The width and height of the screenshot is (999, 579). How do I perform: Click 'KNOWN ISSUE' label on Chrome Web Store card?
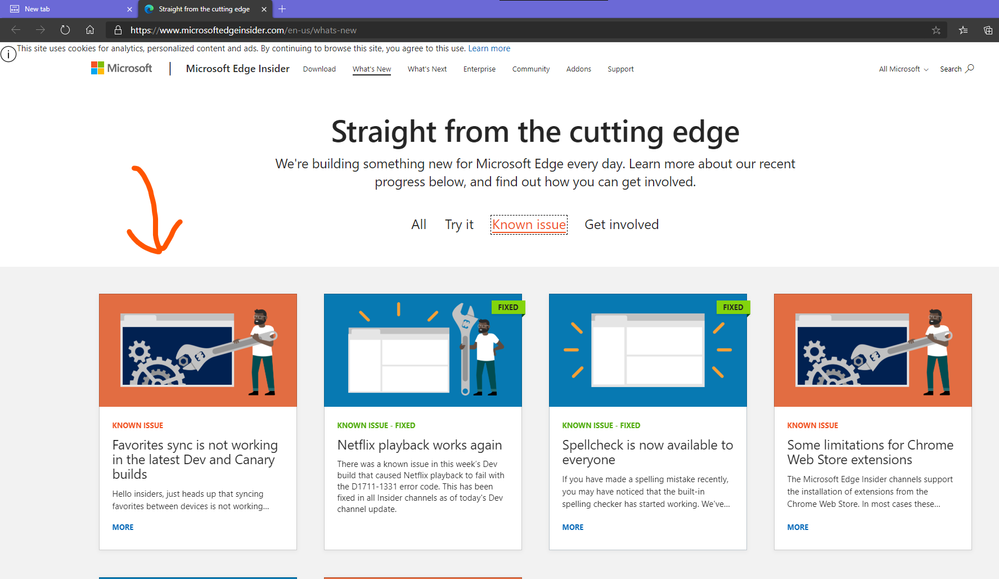pos(812,425)
